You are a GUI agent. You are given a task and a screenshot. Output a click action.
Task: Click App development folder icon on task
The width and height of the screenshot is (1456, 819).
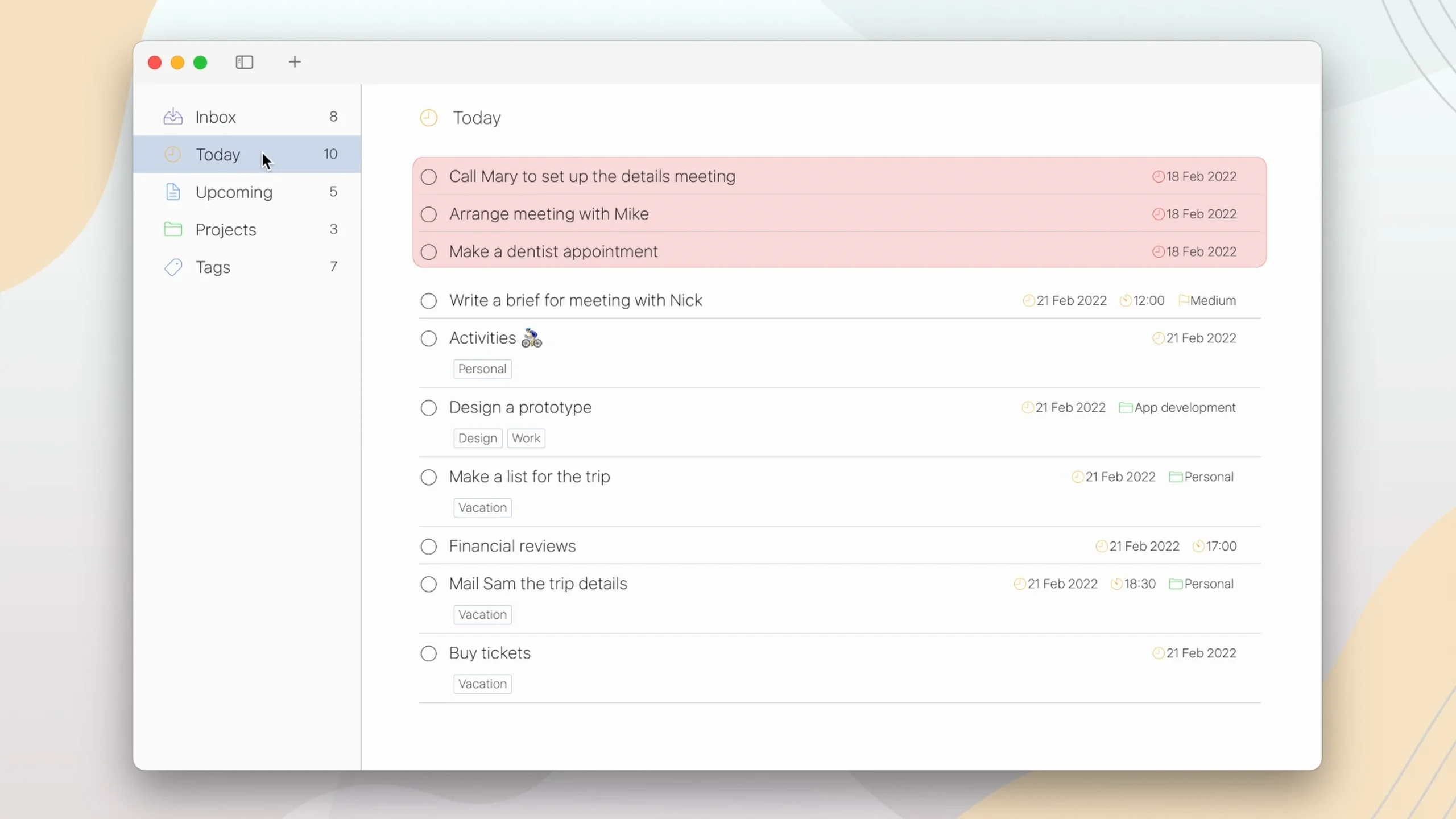[x=1125, y=408]
